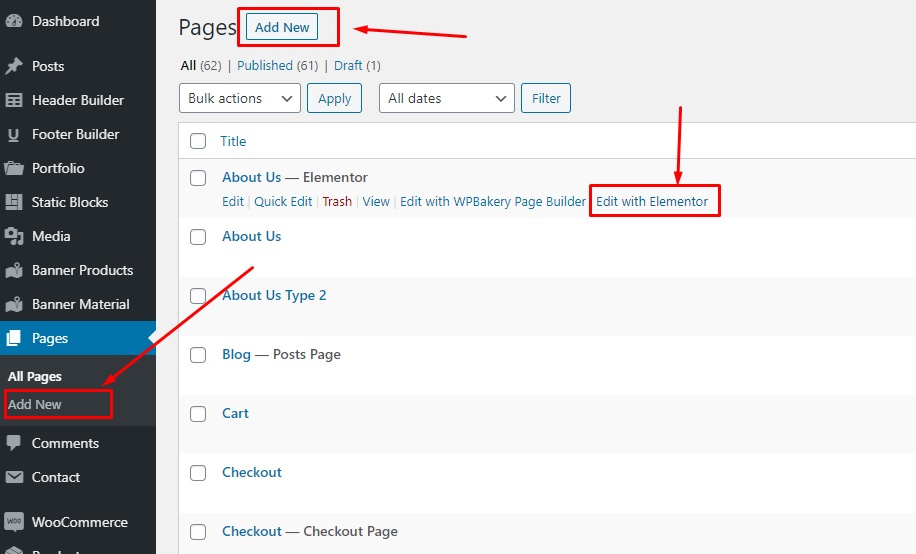Click Quick Edit row action
Screen dimensions: 916x554
tap(283, 201)
